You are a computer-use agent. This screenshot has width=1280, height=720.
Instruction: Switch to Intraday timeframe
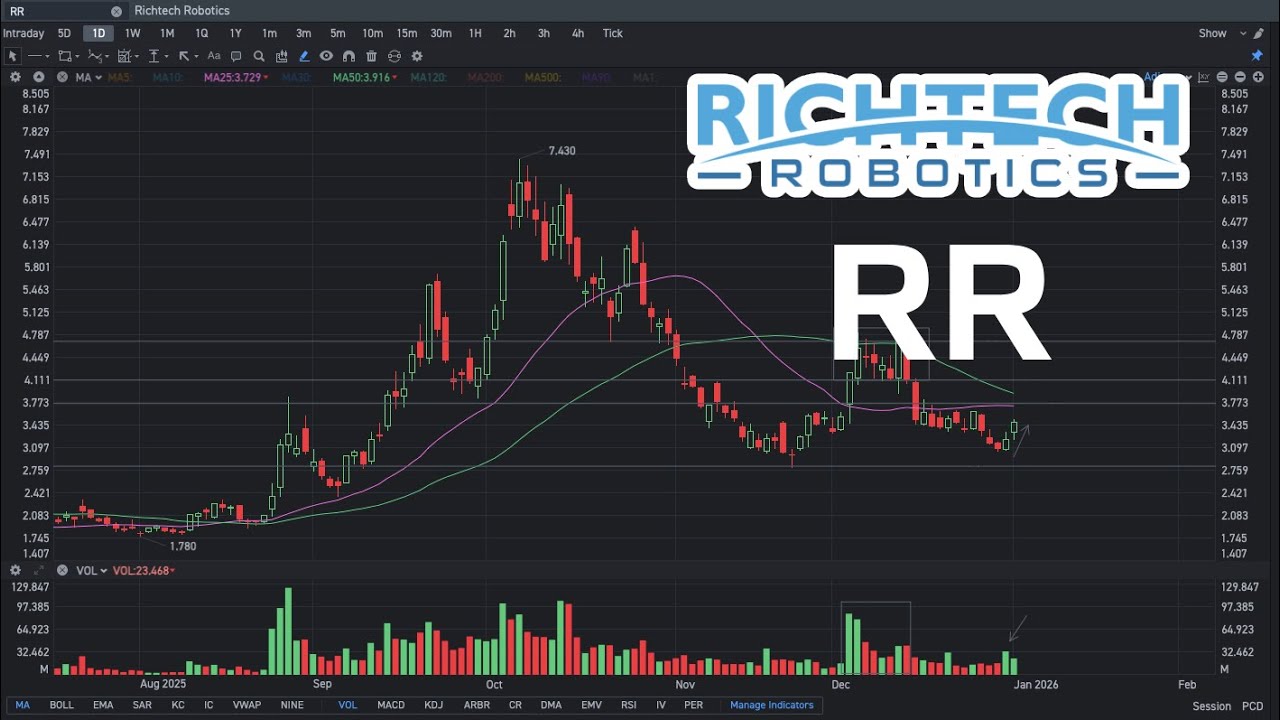tap(24, 33)
